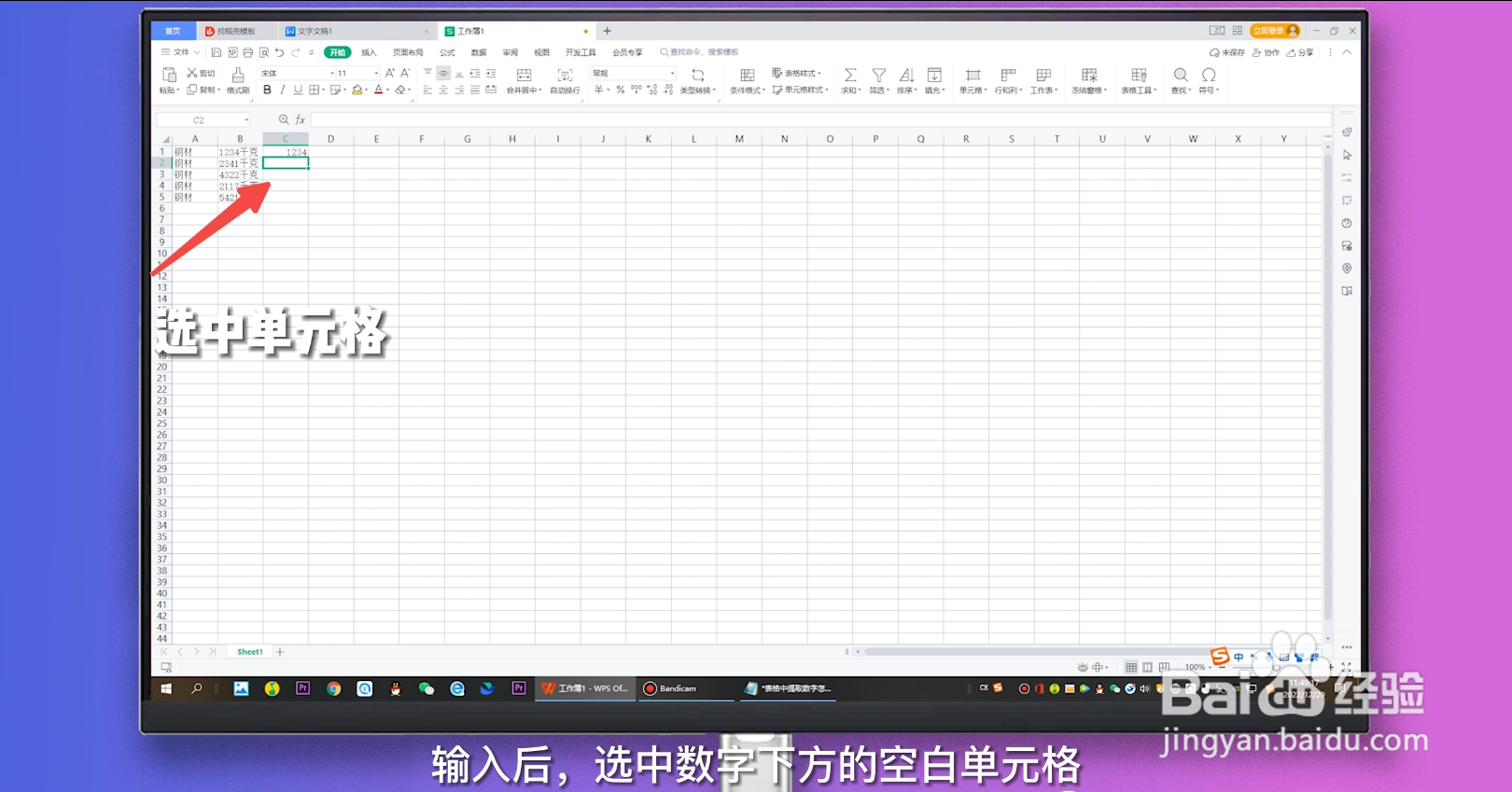
Task: Click the Copy (复制) icon
Action: coord(192,90)
